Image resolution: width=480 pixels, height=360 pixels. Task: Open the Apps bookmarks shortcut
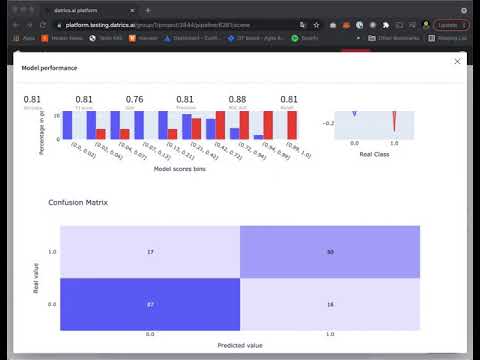24,38
